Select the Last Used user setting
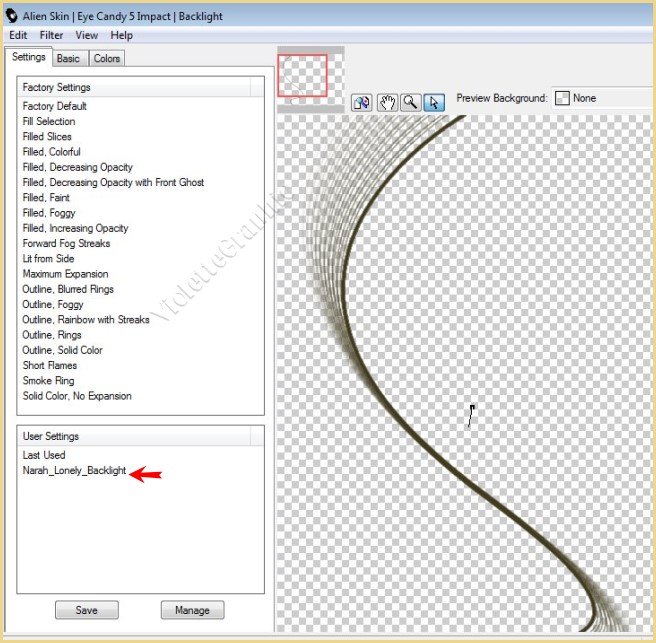This screenshot has width=656, height=643. [44, 455]
